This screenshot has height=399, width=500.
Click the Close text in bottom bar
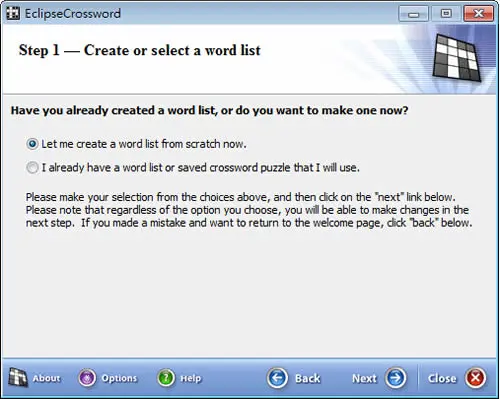(x=442, y=378)
